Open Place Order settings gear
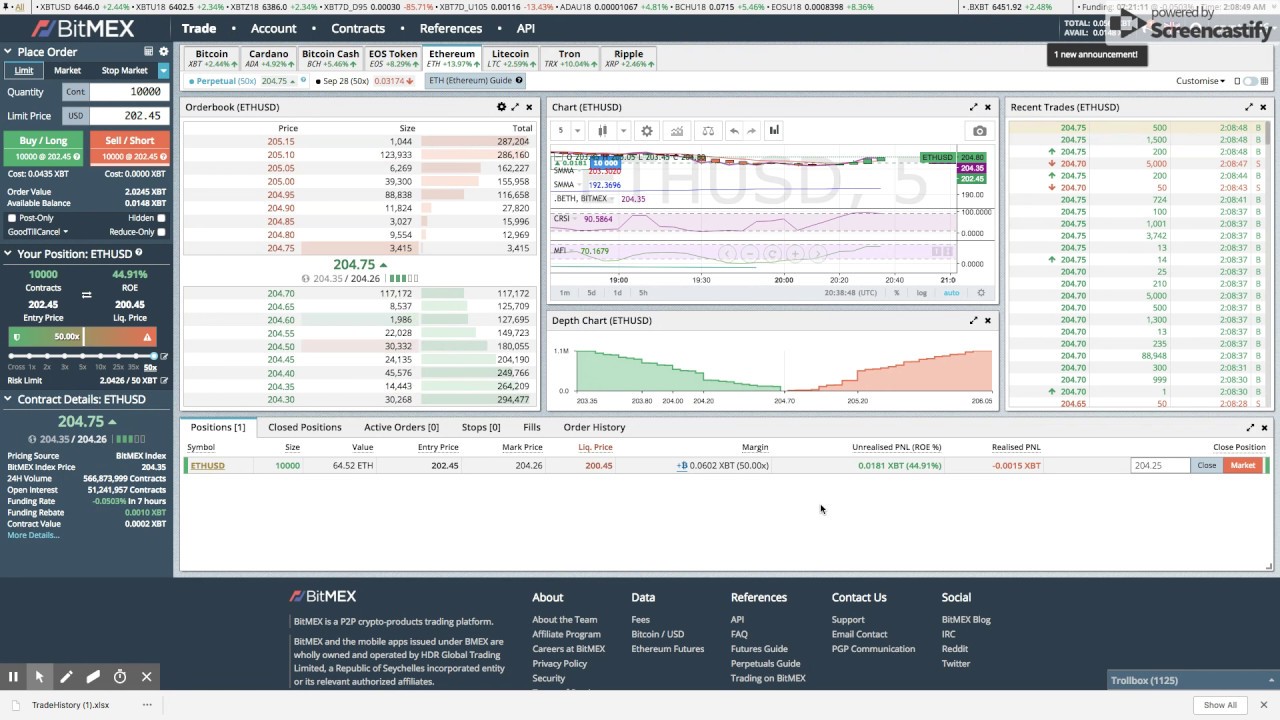The width and height of the screenshot is (1280, 720). click(164, 51)
